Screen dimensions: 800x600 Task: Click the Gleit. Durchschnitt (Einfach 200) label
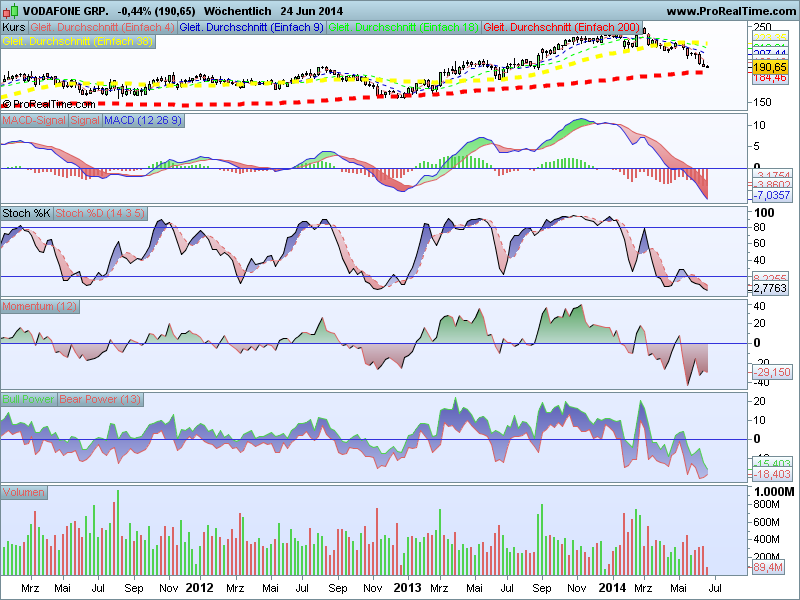pyautogui.click(x=562, y=27)
